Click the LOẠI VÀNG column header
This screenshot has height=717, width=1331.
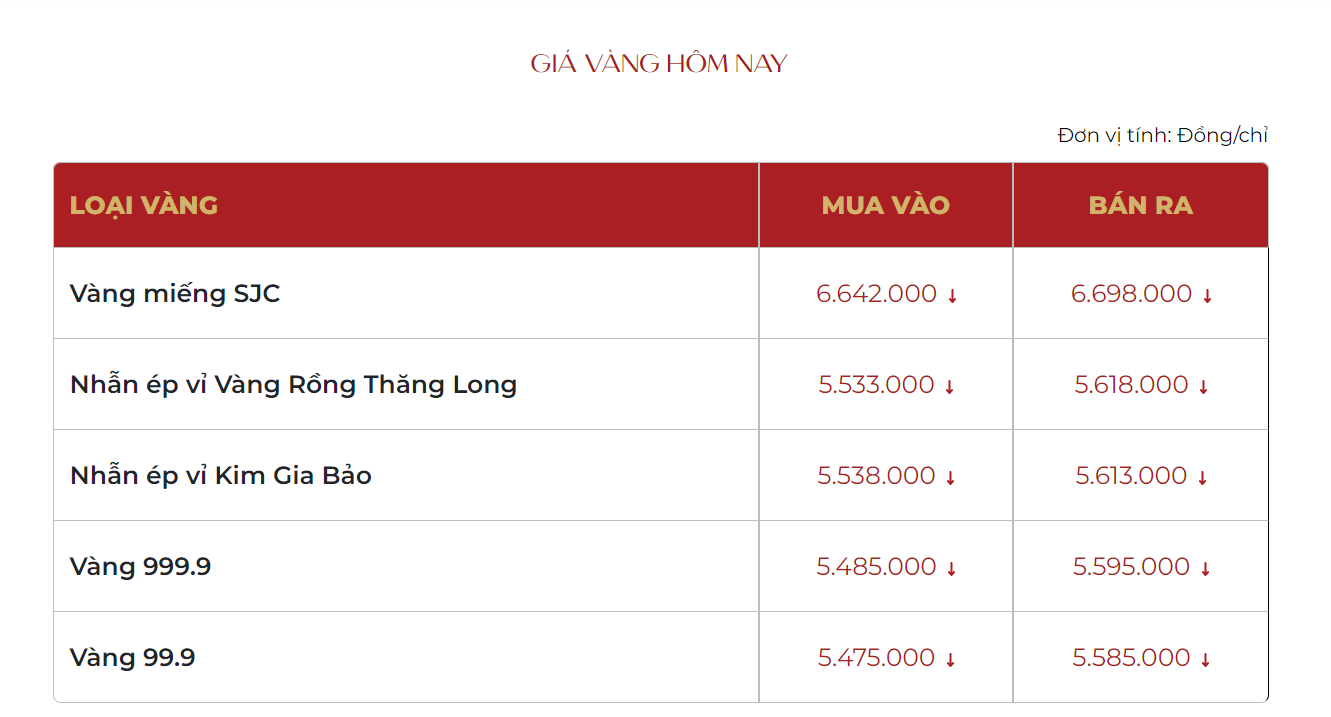tap(144, 205)
